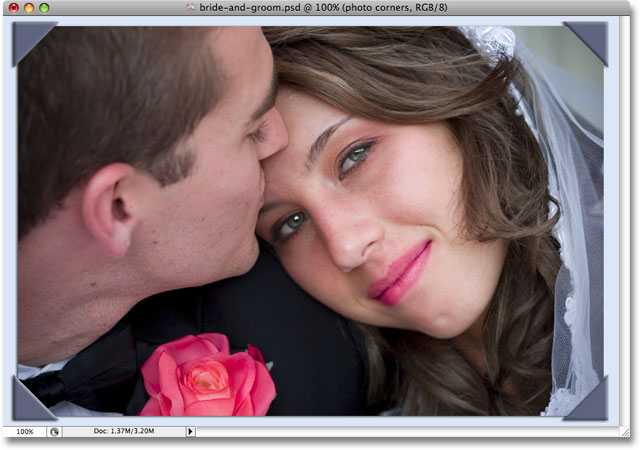The width and height of the screenshot is (640, 450).
Task: Open the status bar info arrow menu
Action: pos(190,431)
